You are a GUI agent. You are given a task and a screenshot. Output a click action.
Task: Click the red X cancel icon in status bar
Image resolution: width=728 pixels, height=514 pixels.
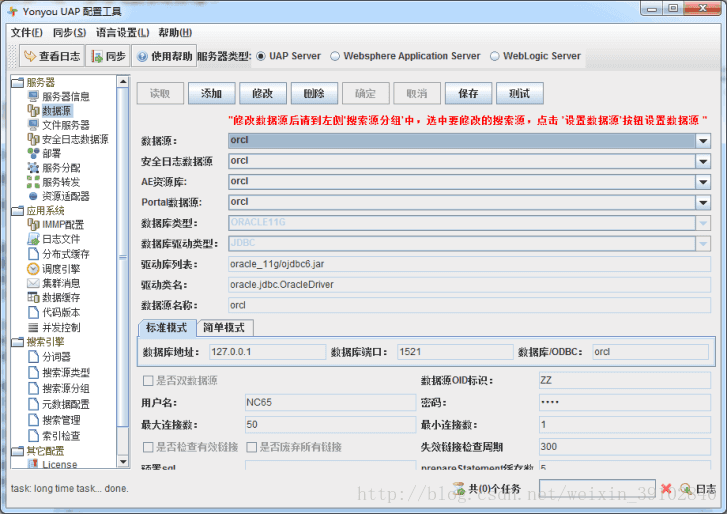[x=666, y=488]
